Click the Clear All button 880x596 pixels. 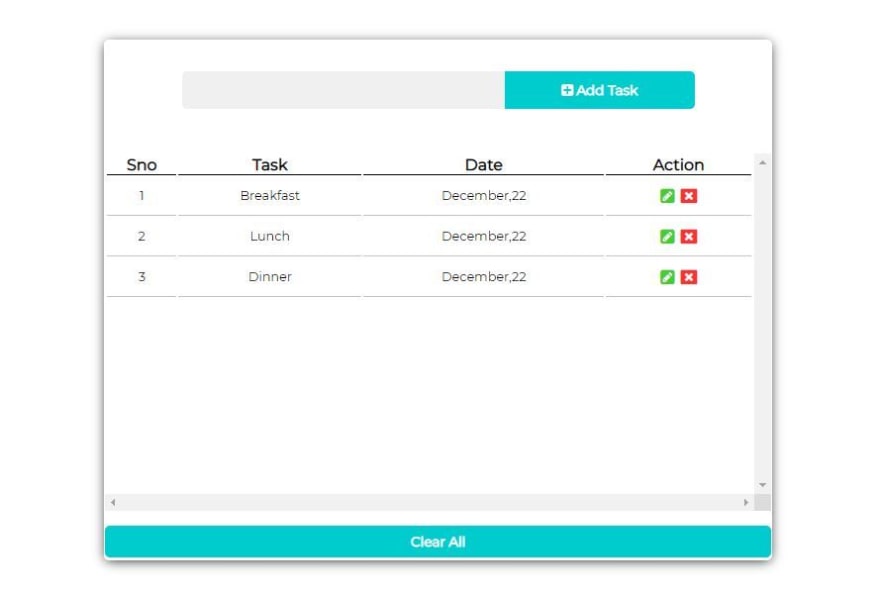click(x=438, y=542)
